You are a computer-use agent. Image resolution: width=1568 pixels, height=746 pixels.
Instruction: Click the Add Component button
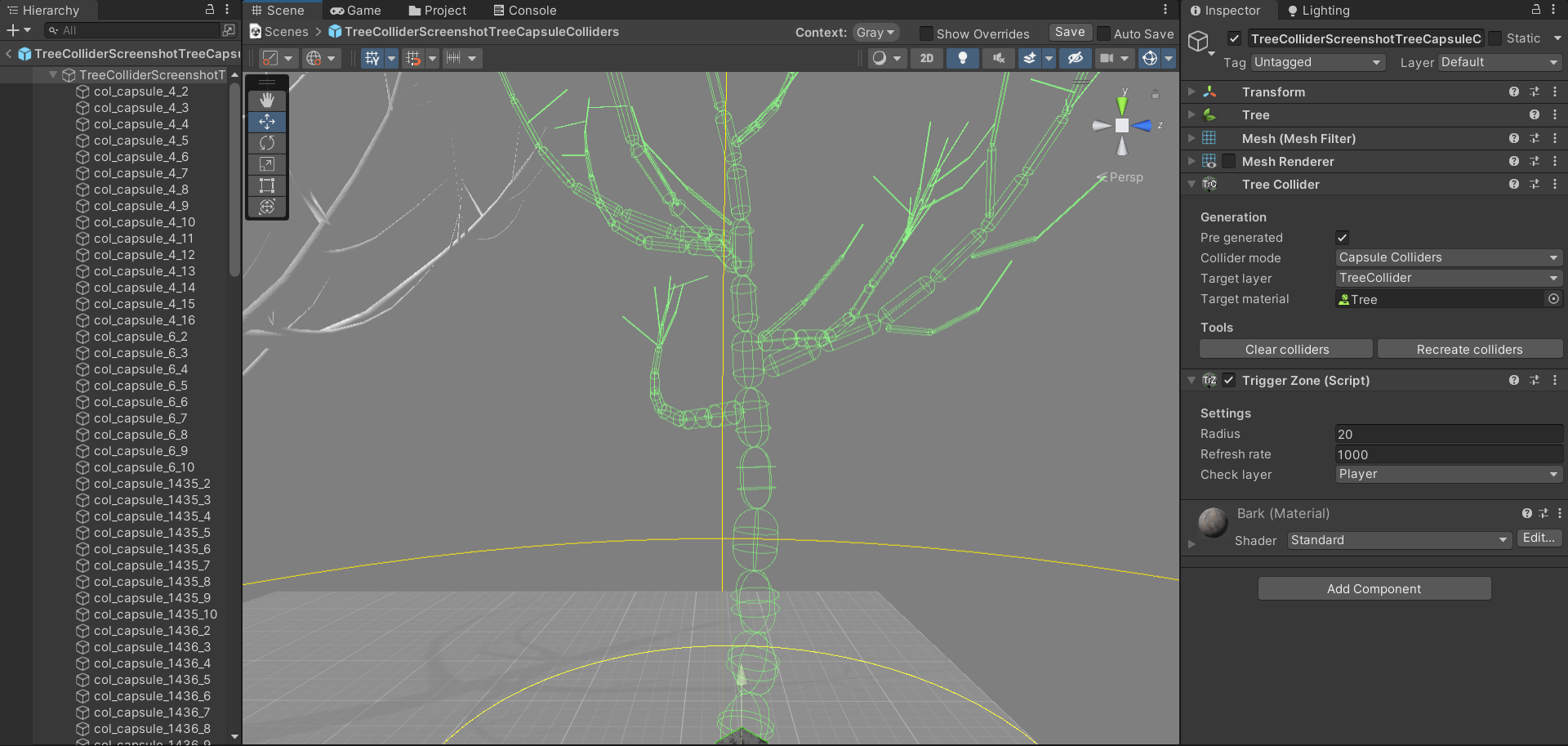[x=1374, y=588]
